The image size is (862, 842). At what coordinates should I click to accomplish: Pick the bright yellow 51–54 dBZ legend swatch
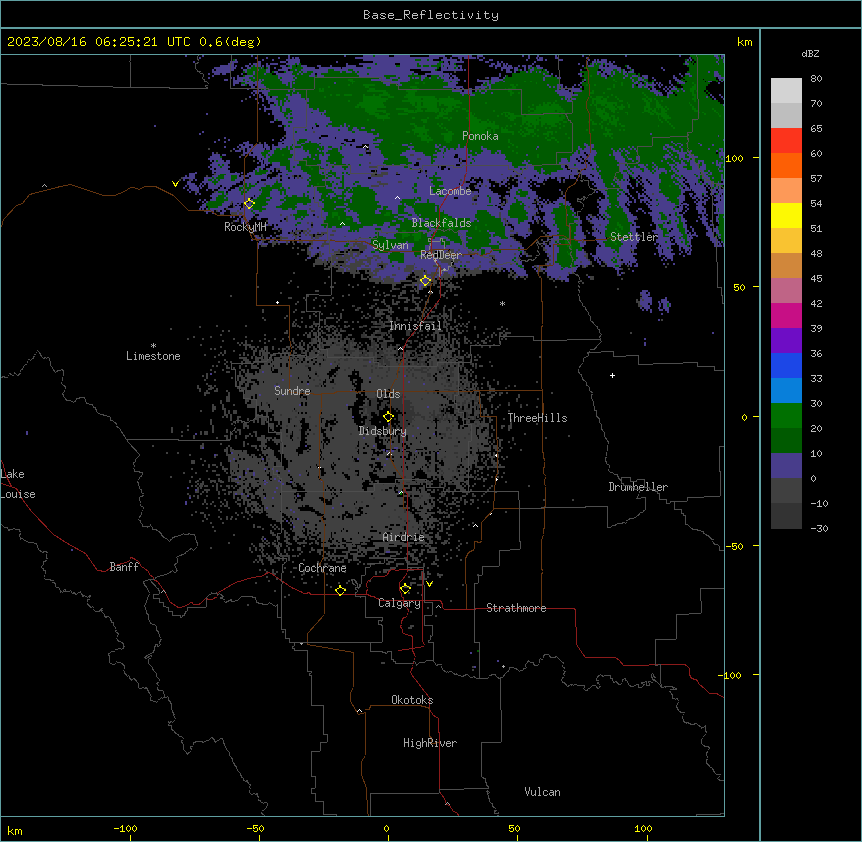[786, 215]
